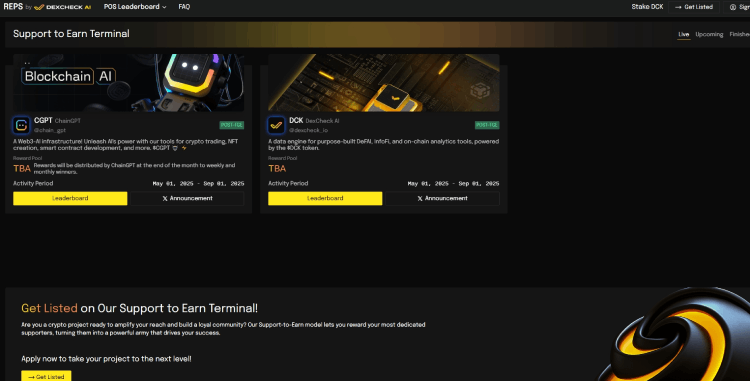
Task: Click Get Listed button in top bar
Action: tap(694, 7)
